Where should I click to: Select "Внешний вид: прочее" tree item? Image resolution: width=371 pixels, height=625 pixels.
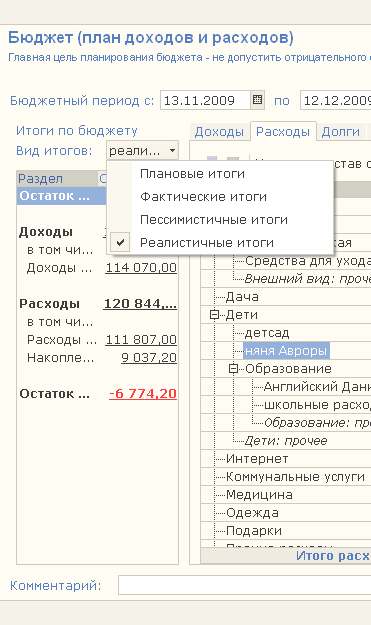(308, 279)
